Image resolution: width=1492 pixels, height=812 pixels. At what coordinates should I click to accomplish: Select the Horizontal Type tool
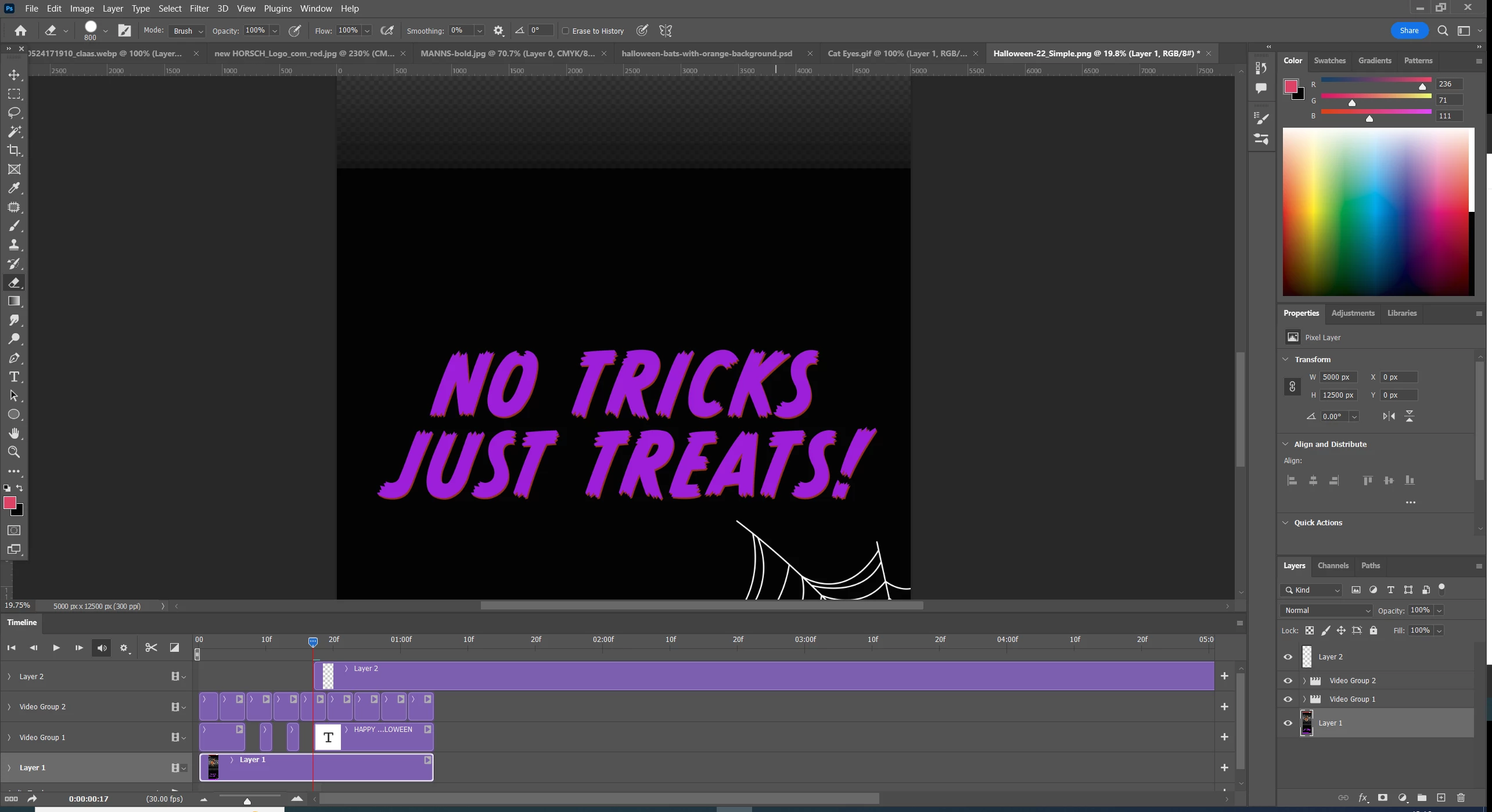(x=15, y=377)
